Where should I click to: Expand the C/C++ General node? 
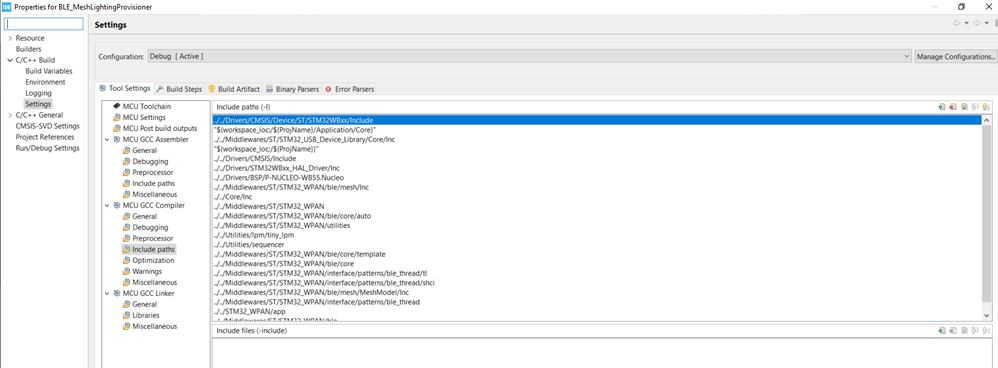click(x=10, y=115)
